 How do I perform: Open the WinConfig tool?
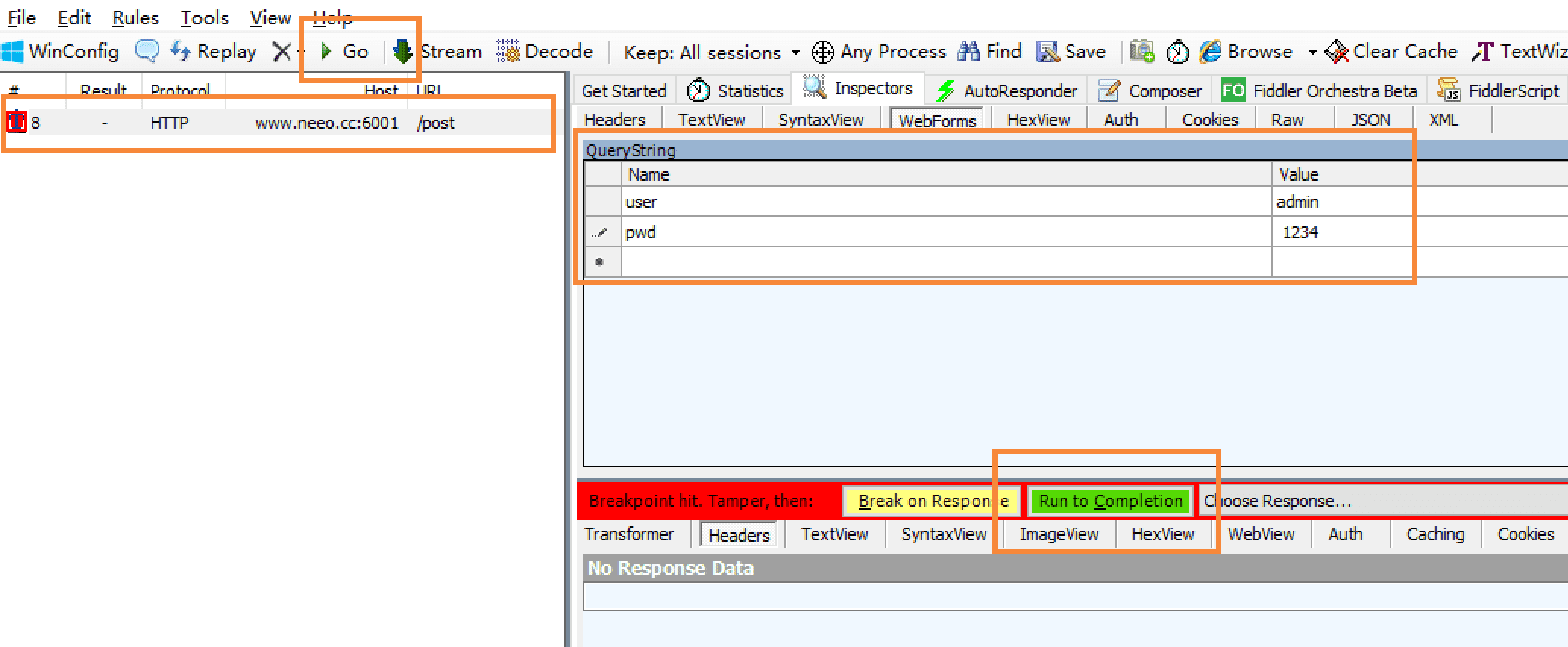pos(61,52)
